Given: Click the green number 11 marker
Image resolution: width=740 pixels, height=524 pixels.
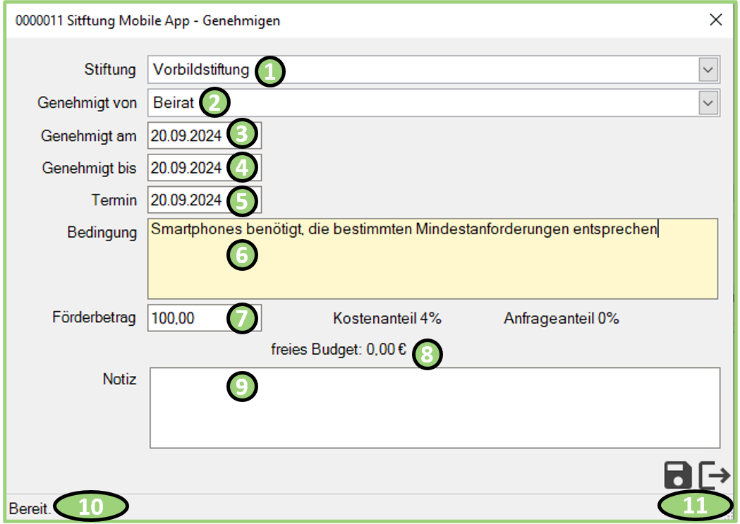Looking at the screenshot, I should [x=692, y=507].
